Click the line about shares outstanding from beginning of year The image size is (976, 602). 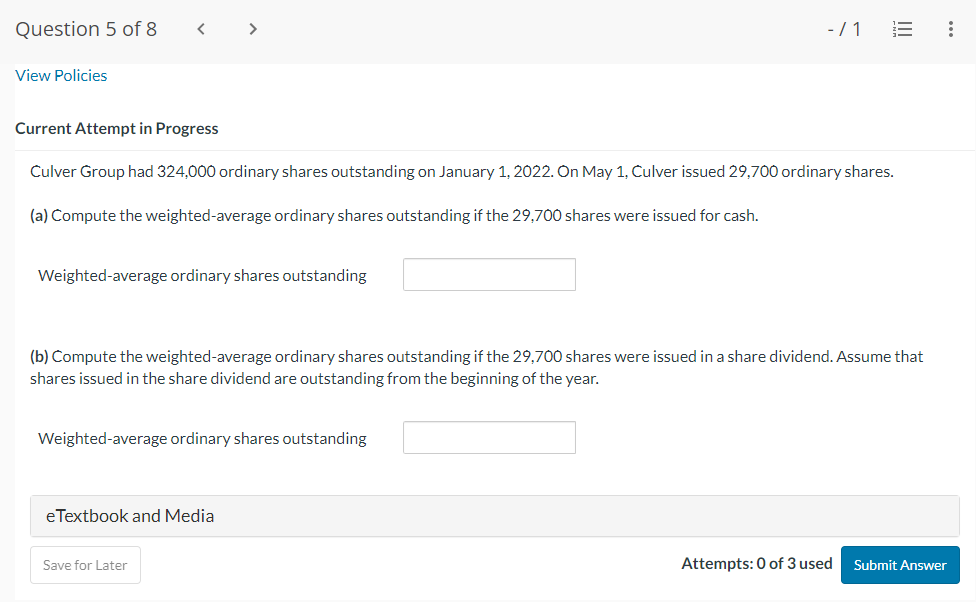click(x=314, y=379)
